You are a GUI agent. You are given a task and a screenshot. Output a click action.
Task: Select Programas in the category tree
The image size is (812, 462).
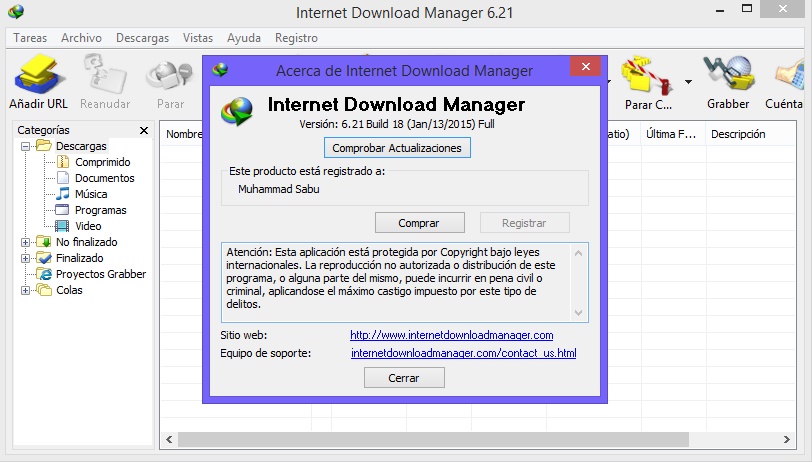(x=100, y=210)
